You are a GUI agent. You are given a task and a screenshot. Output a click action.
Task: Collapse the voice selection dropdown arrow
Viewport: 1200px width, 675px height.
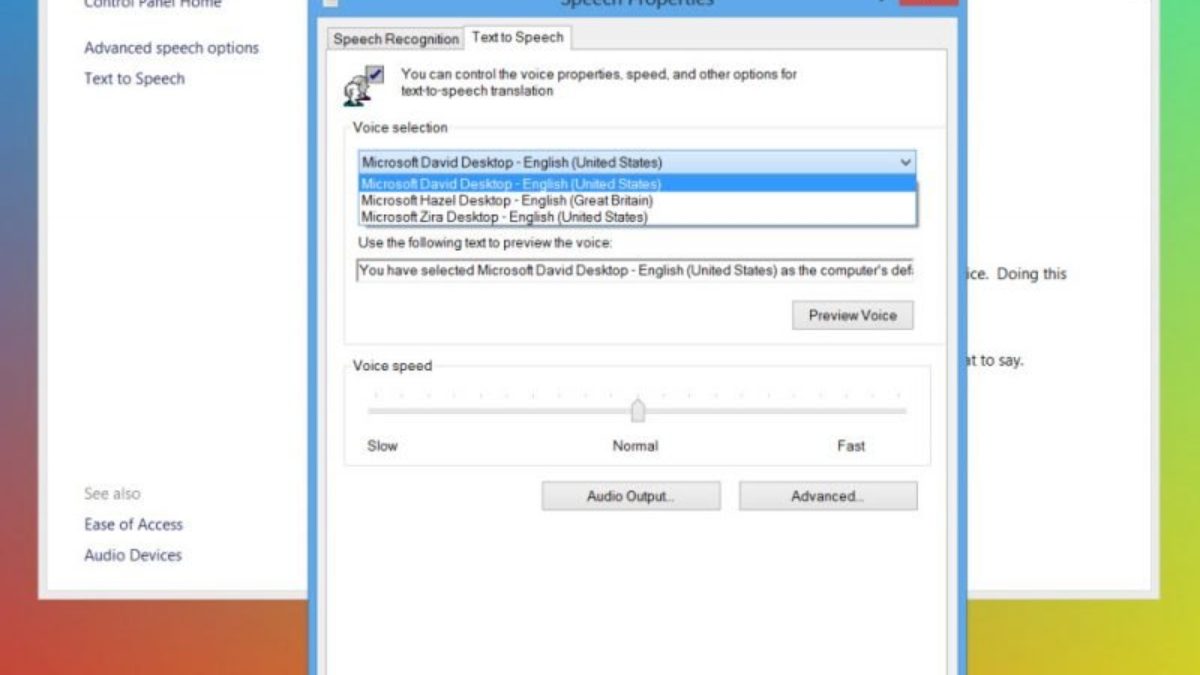click(905, 162)
